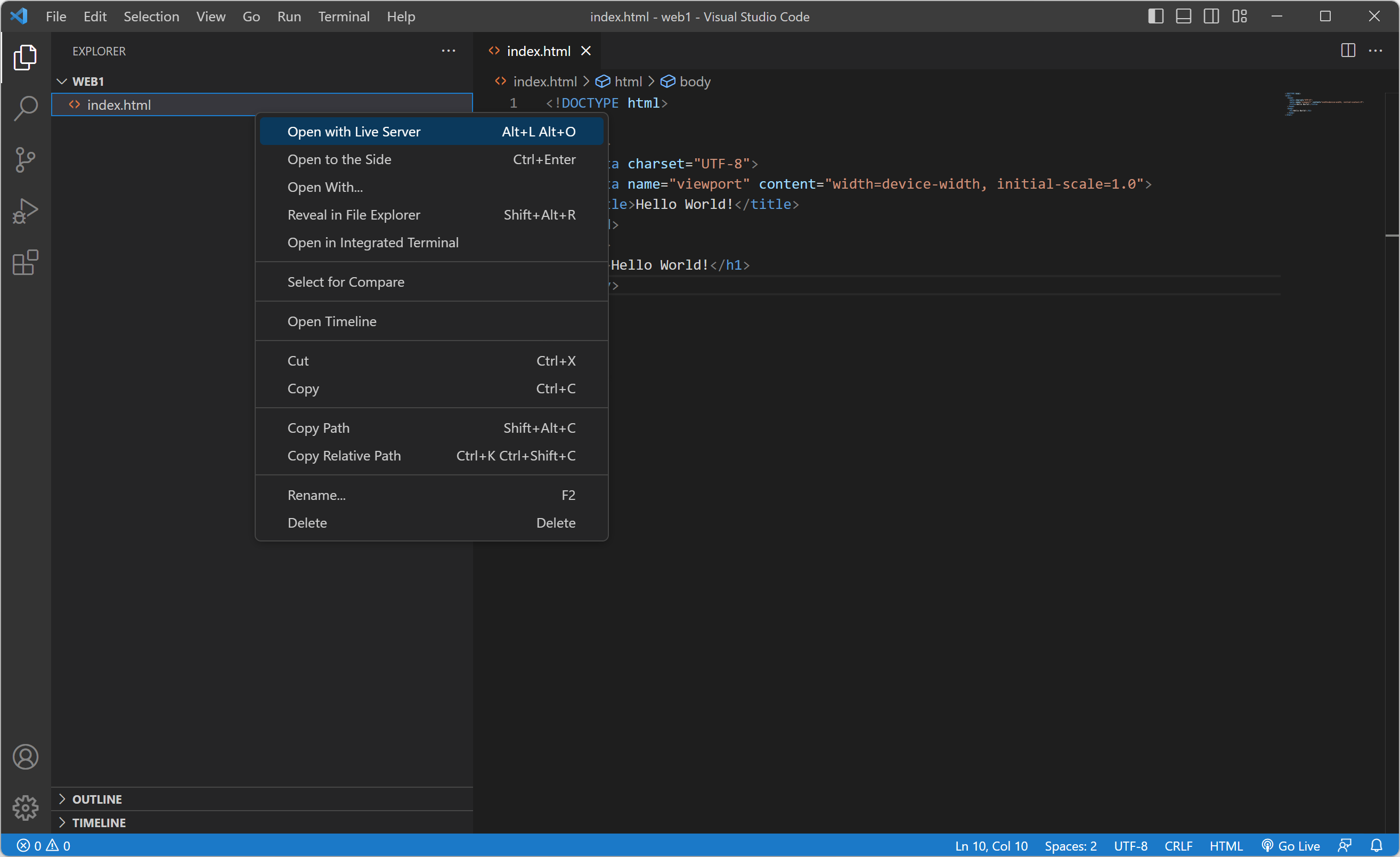Click the CRLF line ending indicator
The height and width of the screenshot is (857, 1400).
(1178, 846)
